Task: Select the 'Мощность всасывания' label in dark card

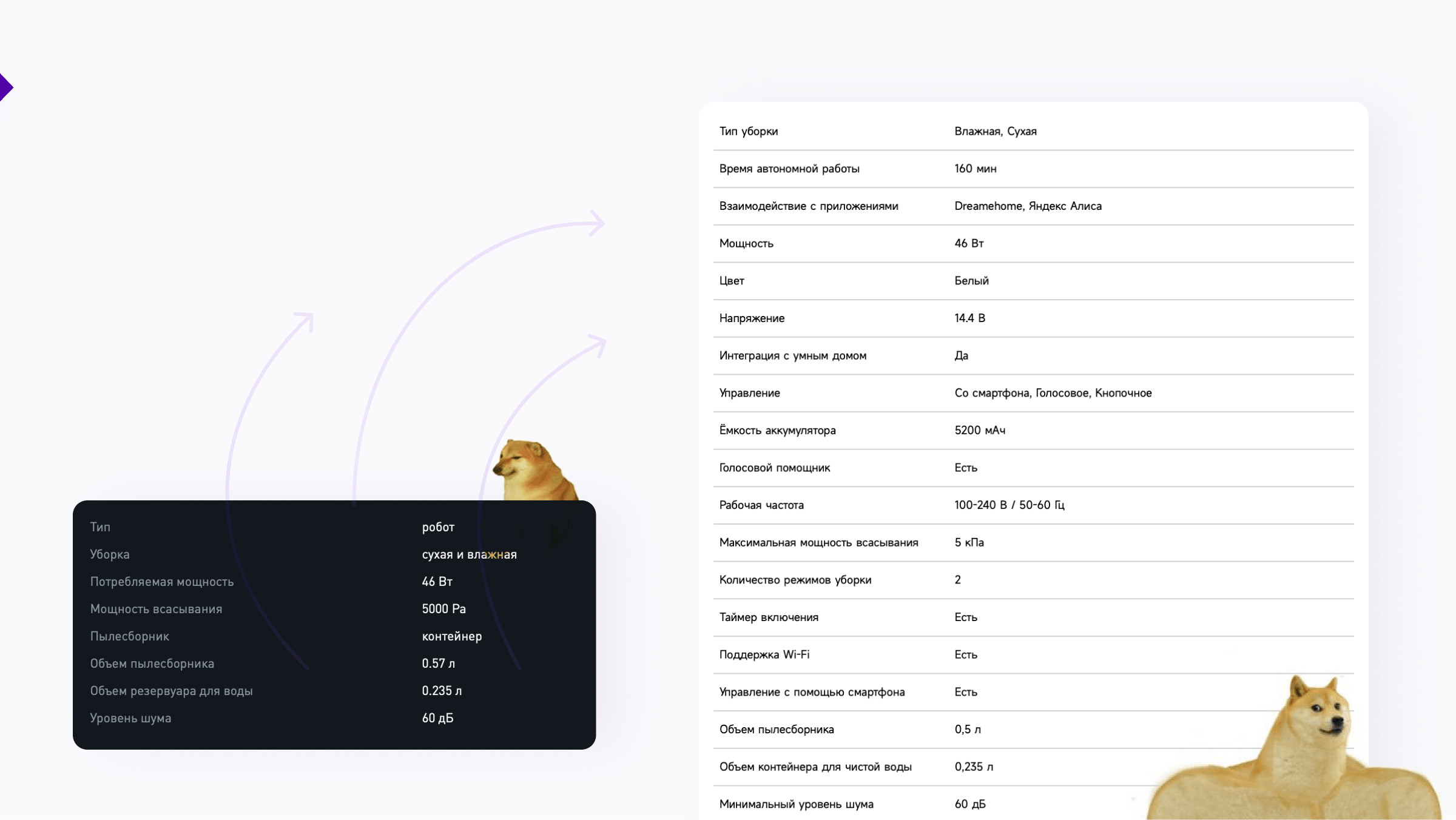Action: tap(156, 609)
